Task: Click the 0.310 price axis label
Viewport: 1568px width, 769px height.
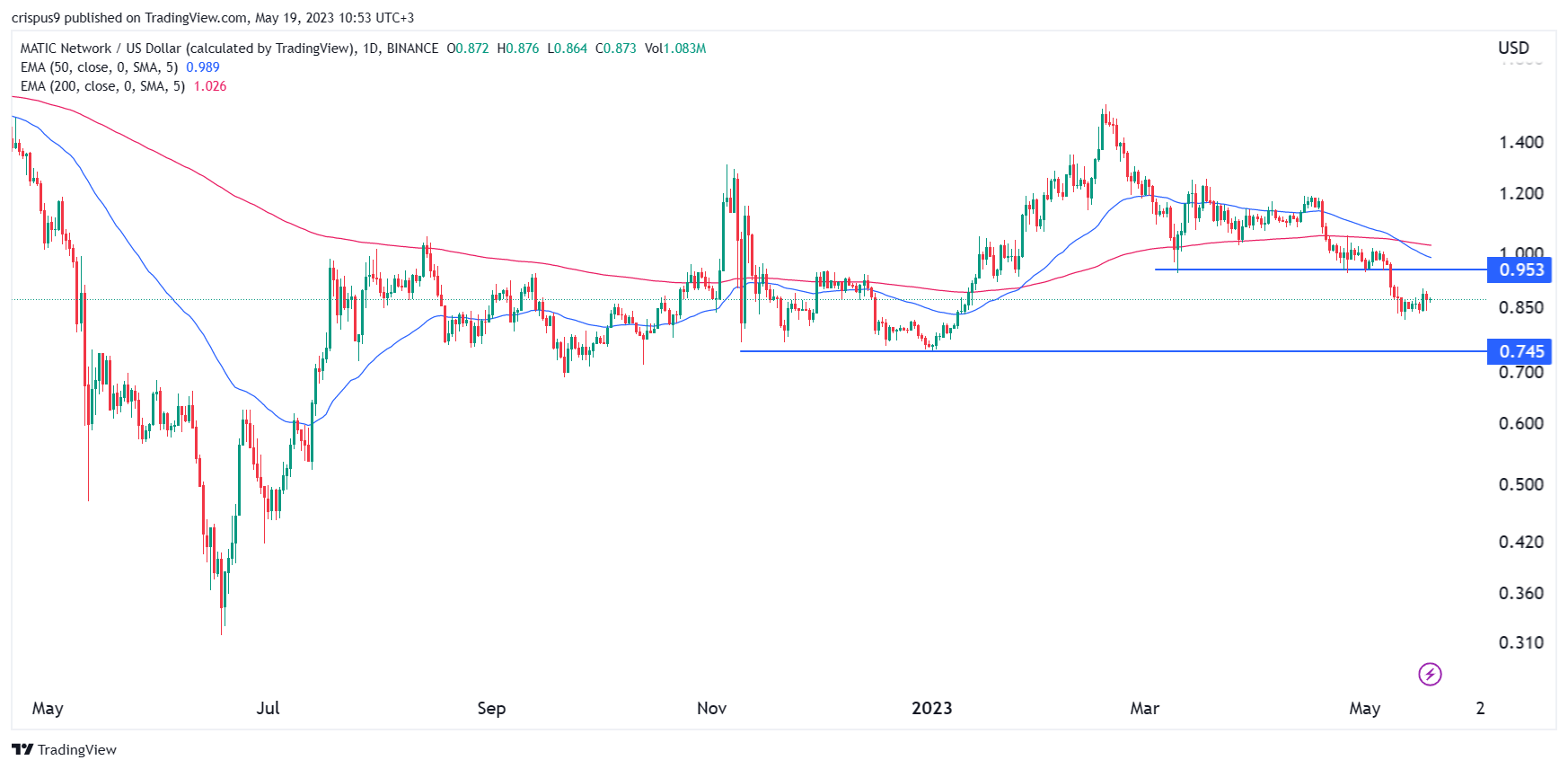Action: (1521, 642)
